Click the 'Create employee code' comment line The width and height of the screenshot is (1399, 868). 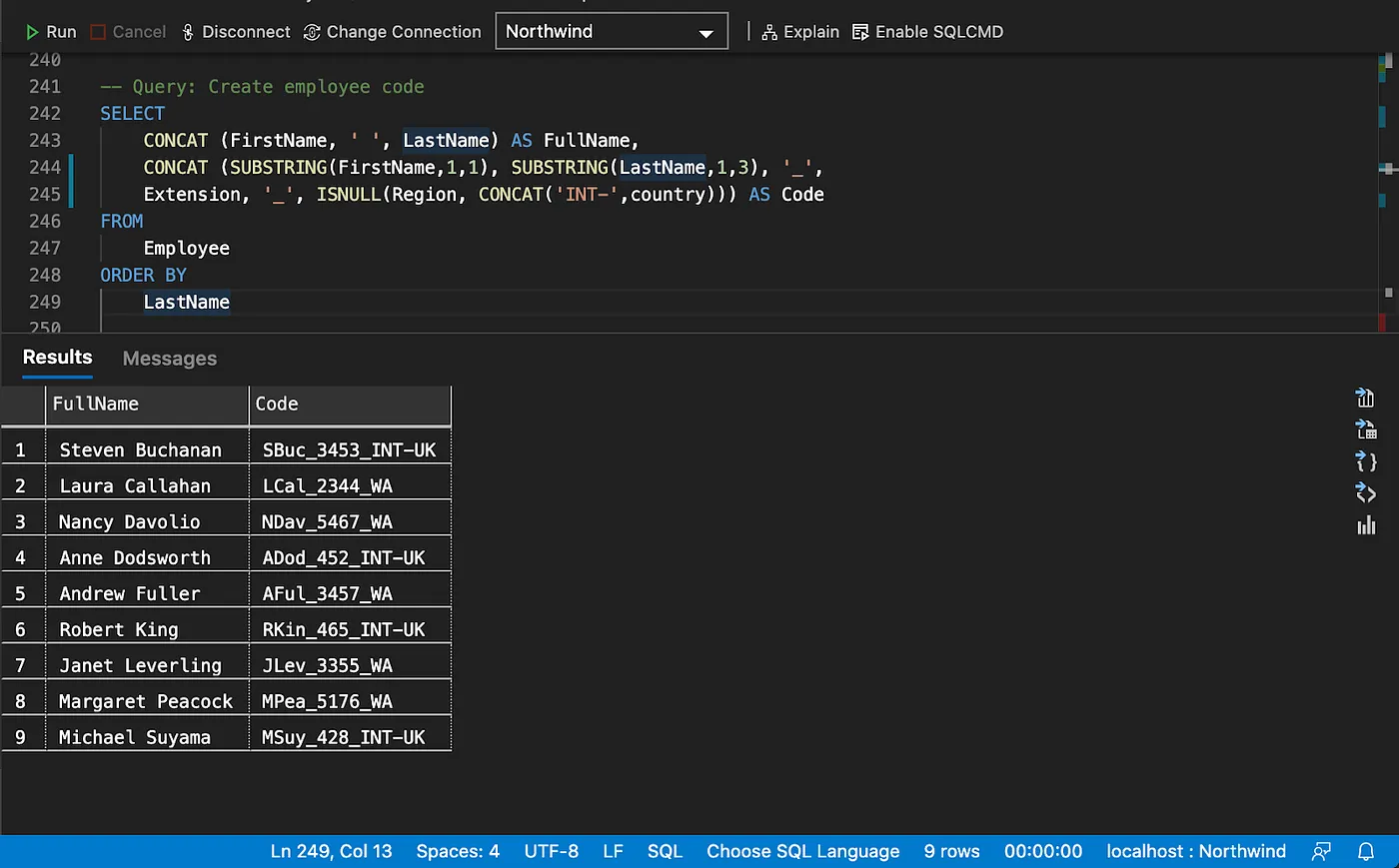[263, 87]
